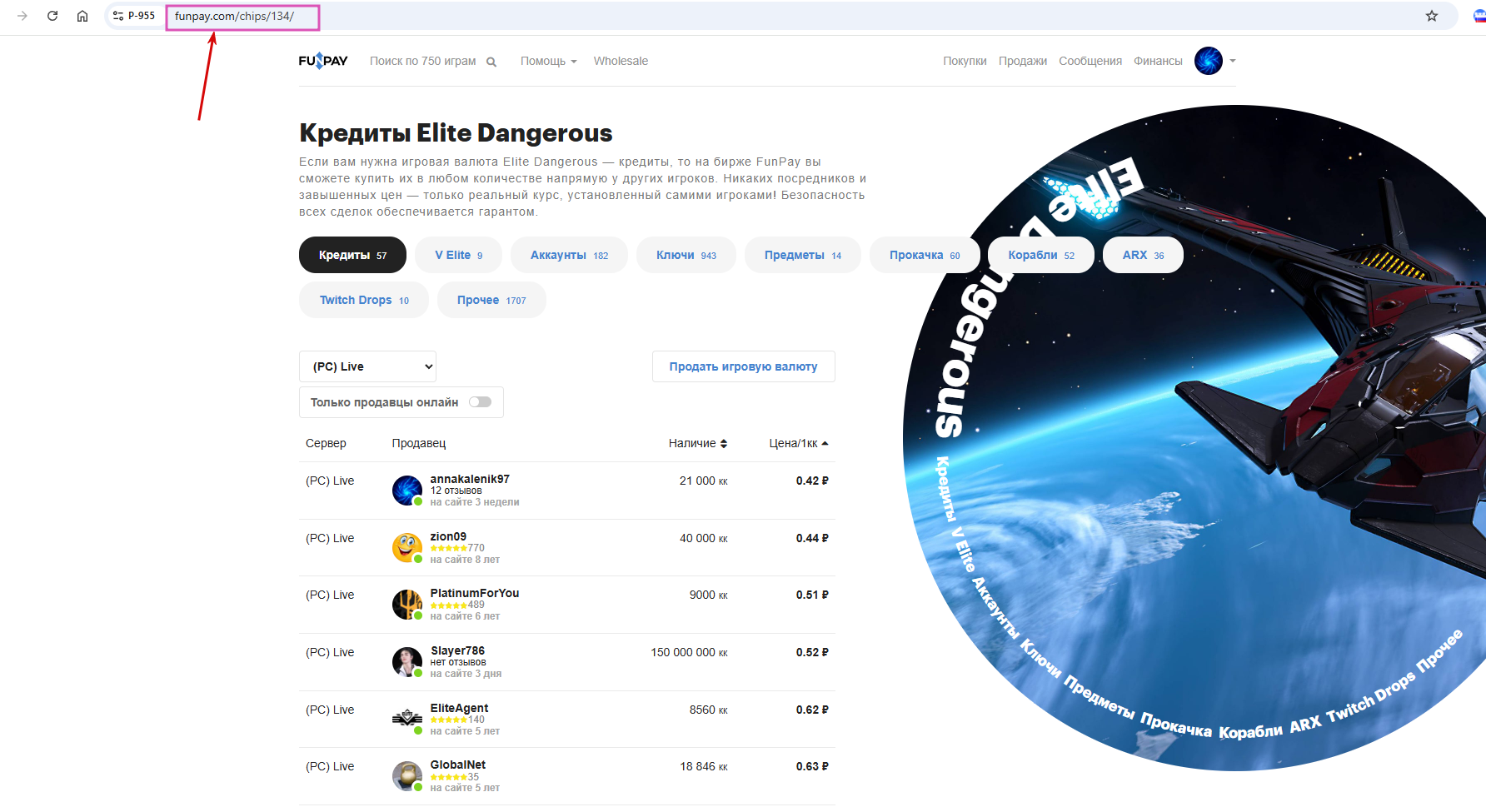Select the Кредиты category tab
The height and width of the screenshot is (812, 1486).
[352, 255]
